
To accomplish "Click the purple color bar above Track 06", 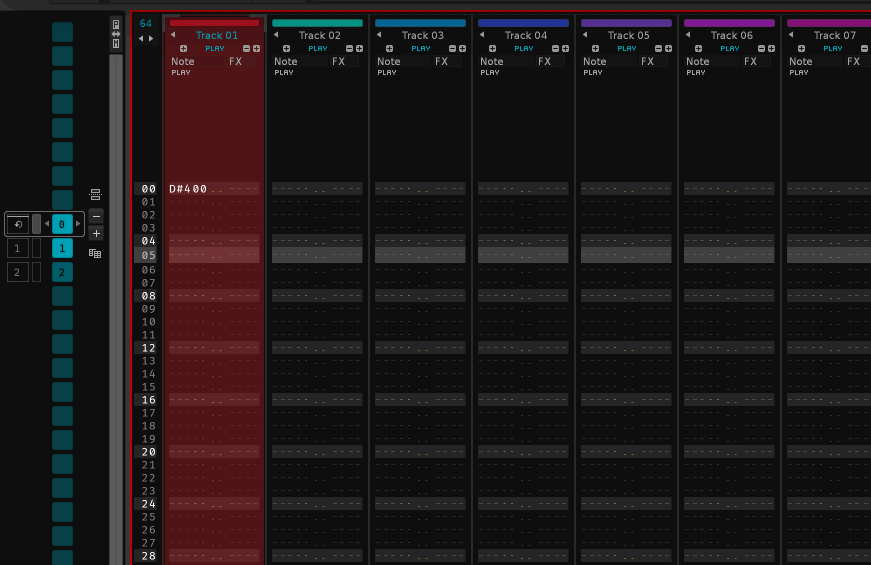I will (x=730, y=22).
